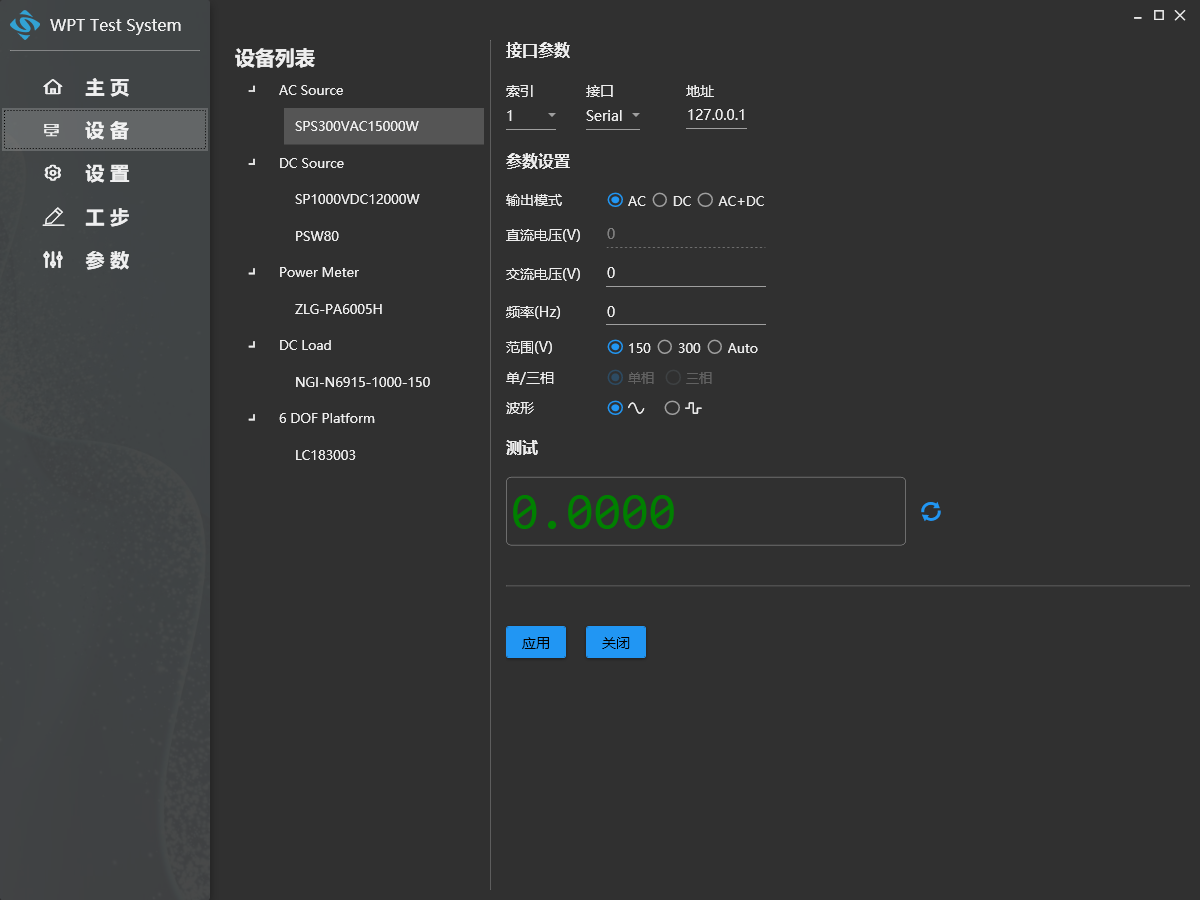This screenshot has width=1200, height=900.
Task: Click the device icon beside 设备
Action: (53, 131)
